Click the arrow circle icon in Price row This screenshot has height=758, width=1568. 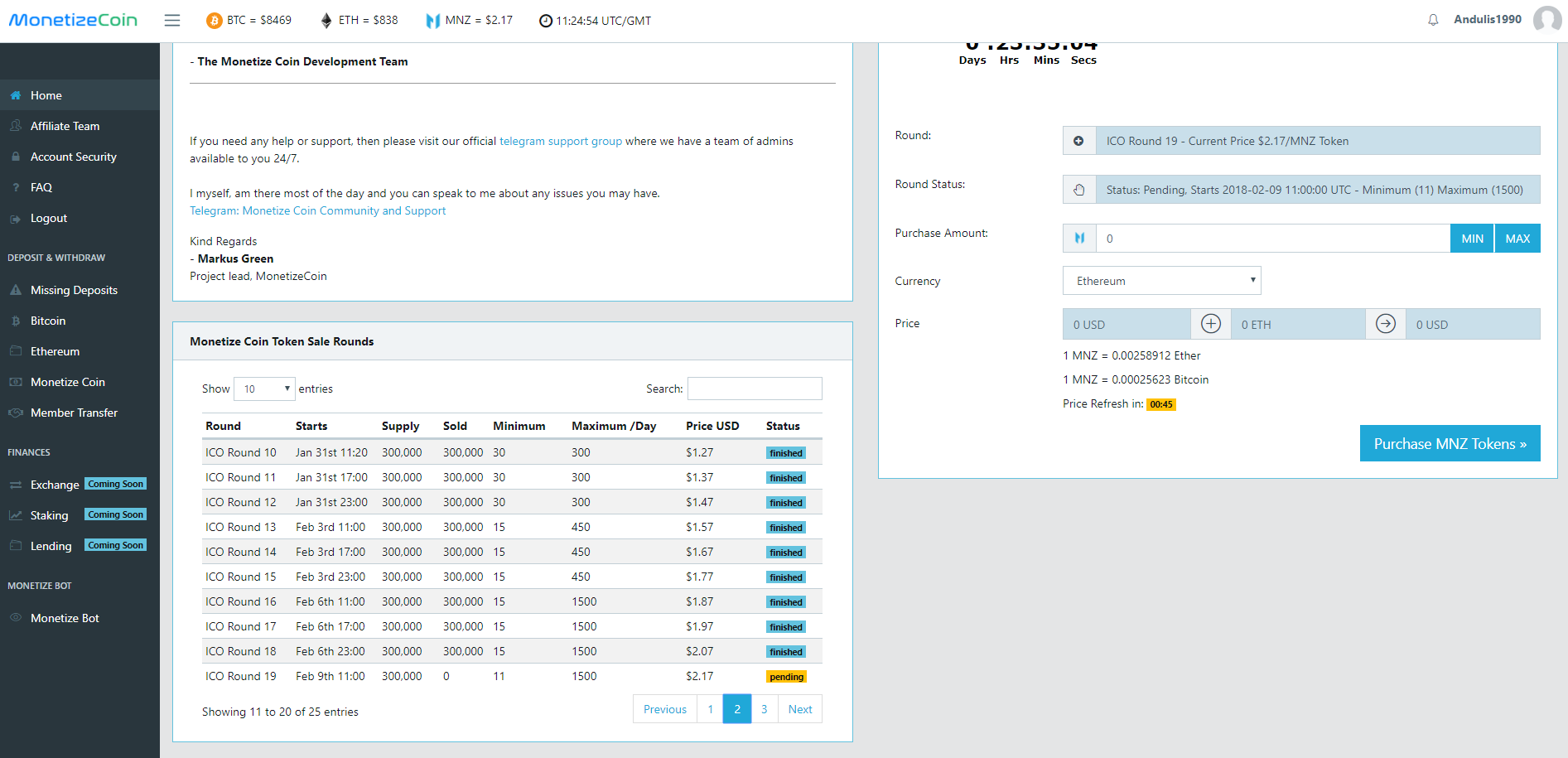pos(1386,324)
